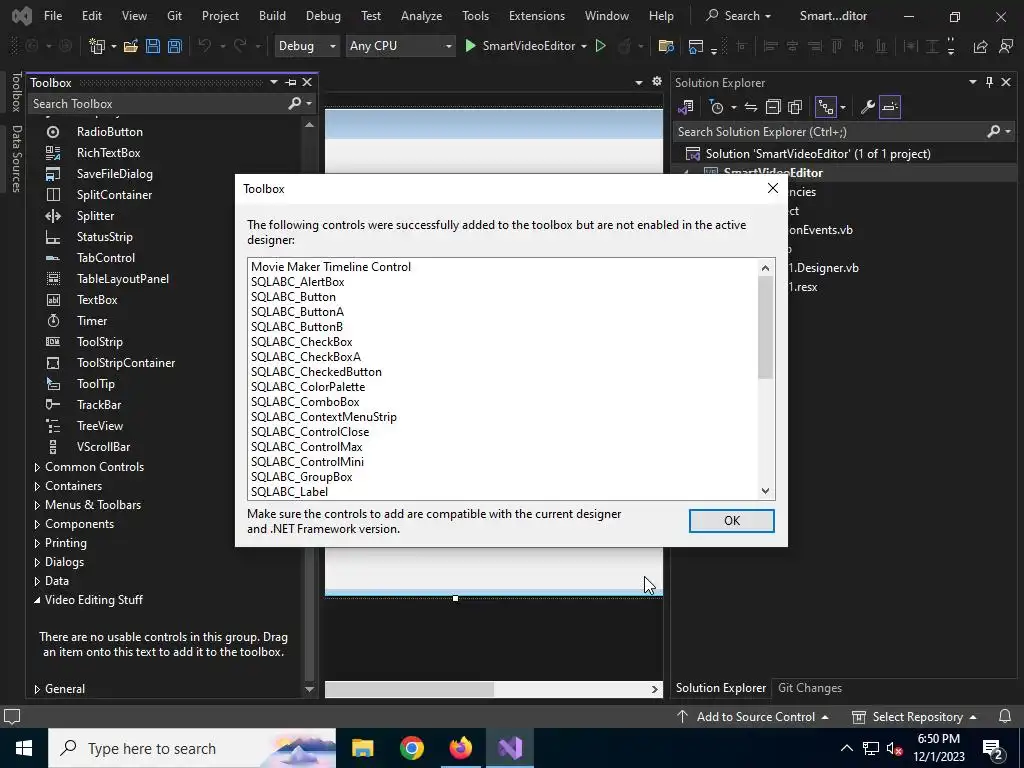Click the Search Toolbox field
Viewport: 1024px width, 768px height.
click(160, 104)
